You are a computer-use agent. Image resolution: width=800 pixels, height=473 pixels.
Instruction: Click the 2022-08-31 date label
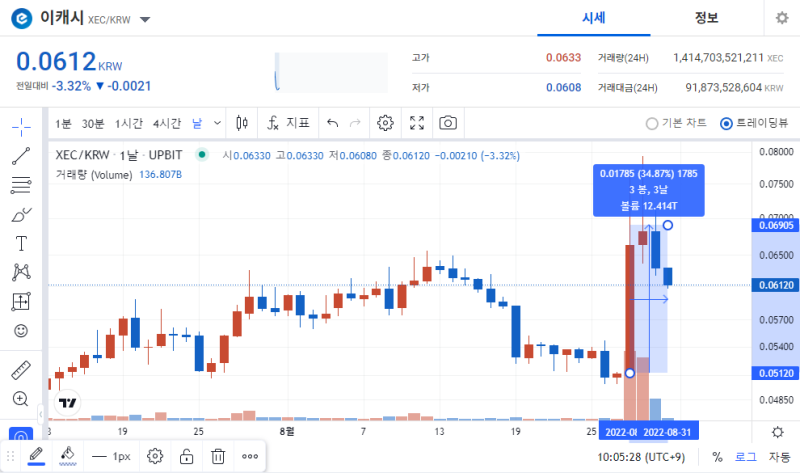coord(667,432)
